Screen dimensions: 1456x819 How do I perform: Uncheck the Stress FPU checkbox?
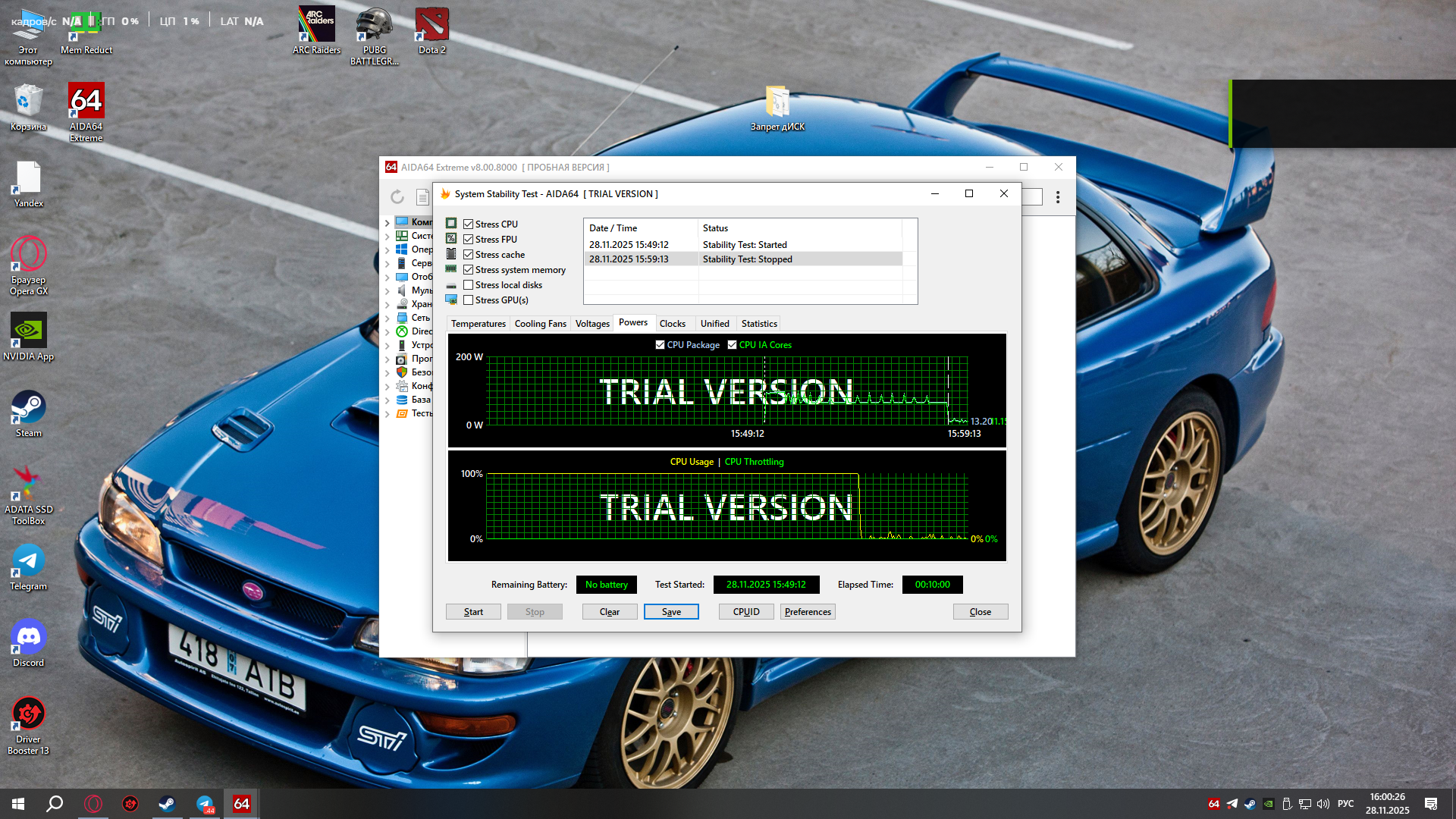pos(469,240)
